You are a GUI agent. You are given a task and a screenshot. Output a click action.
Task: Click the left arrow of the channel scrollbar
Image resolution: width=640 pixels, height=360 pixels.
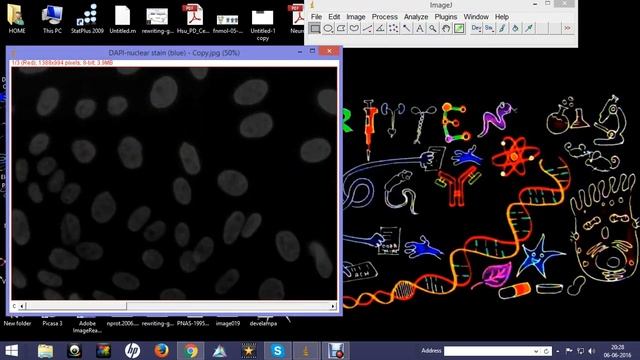[22, 306]
